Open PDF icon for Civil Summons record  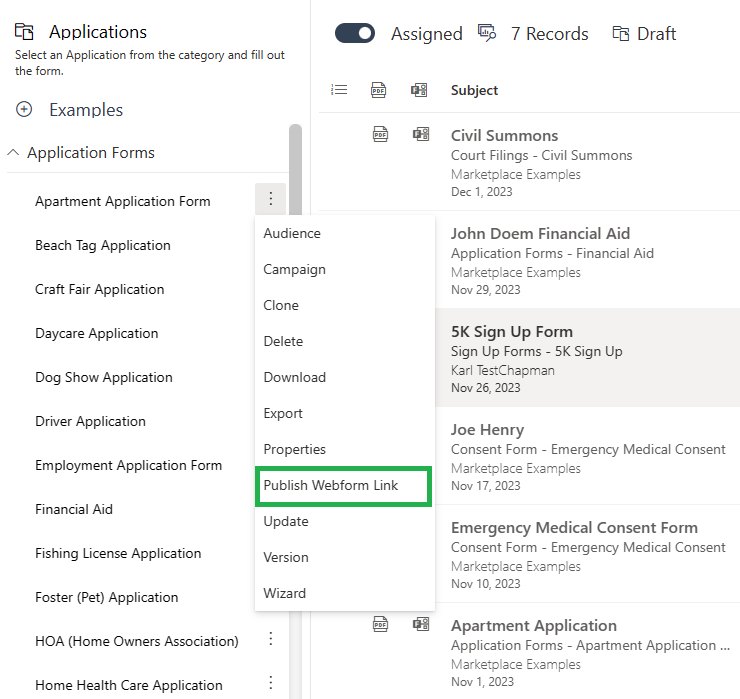click(x=380, y=135)
